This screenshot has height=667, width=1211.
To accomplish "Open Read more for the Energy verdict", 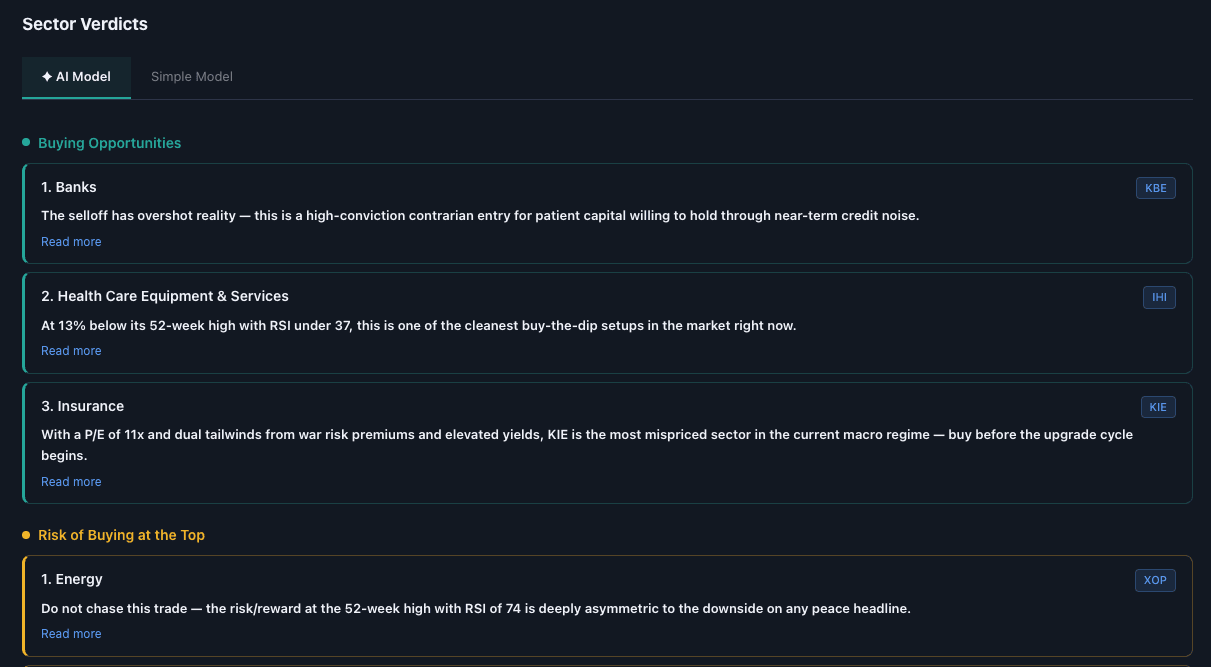I will click(x=71, y=633).
